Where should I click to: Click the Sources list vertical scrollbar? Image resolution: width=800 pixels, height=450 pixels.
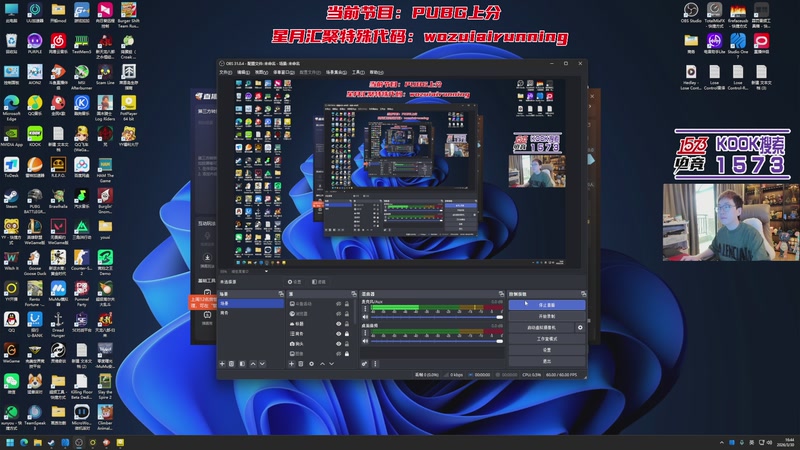pos(356,312)
